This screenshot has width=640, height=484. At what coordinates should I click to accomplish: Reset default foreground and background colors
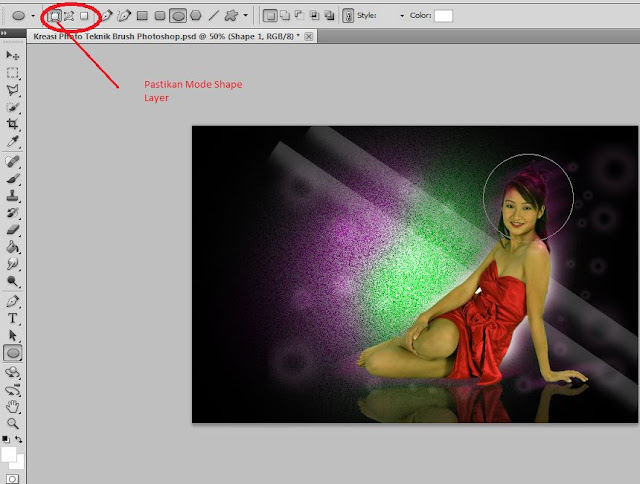point(5,440)
